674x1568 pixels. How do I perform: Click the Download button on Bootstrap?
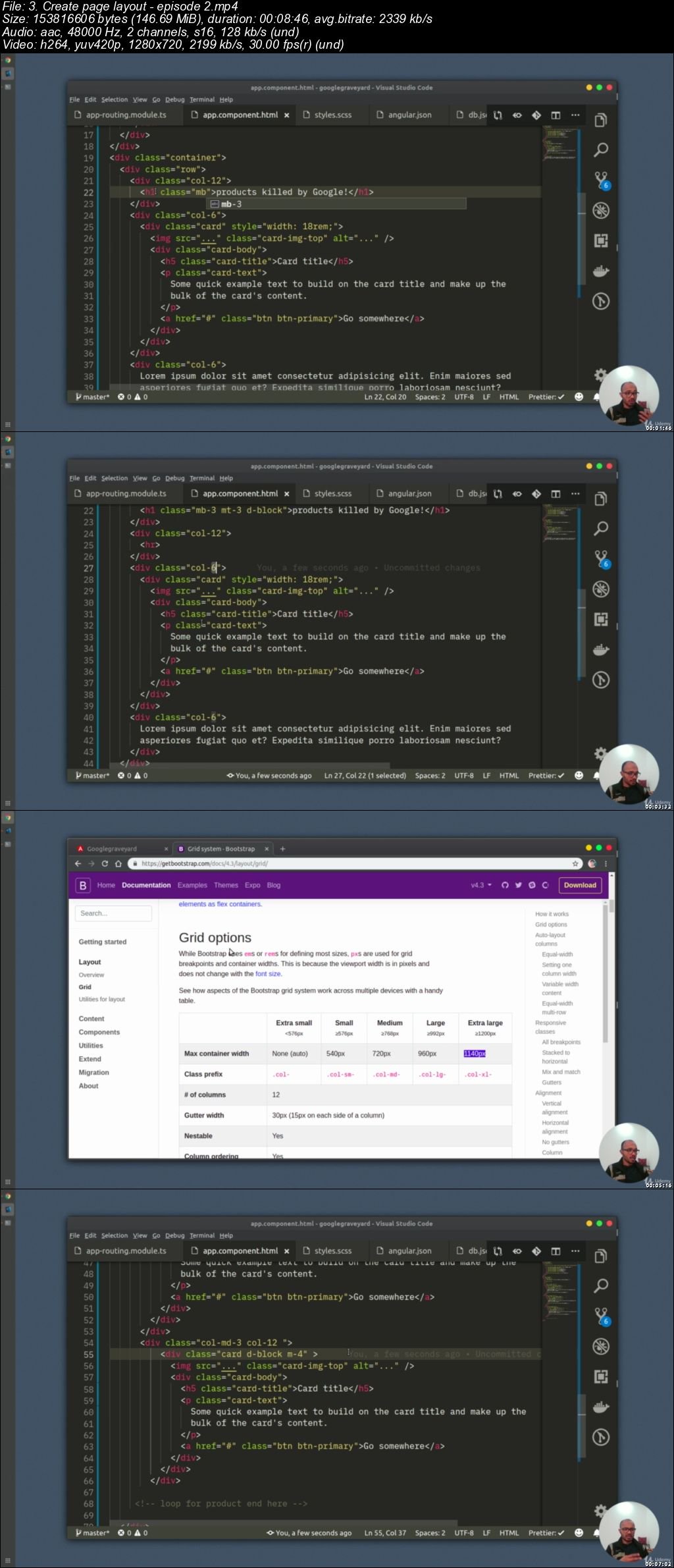[580, 885]
